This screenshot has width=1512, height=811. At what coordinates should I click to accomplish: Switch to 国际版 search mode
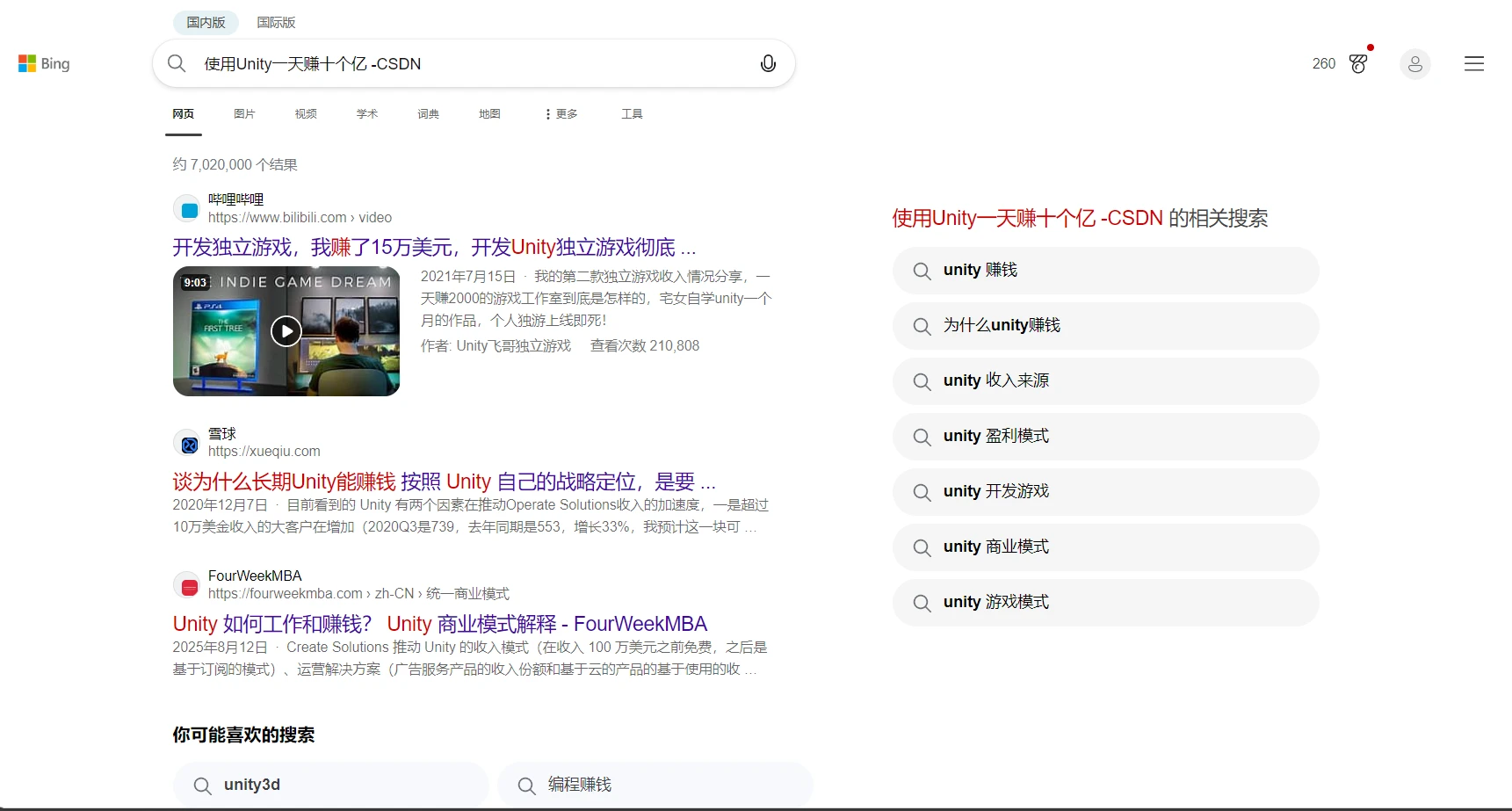coord(276,22)
